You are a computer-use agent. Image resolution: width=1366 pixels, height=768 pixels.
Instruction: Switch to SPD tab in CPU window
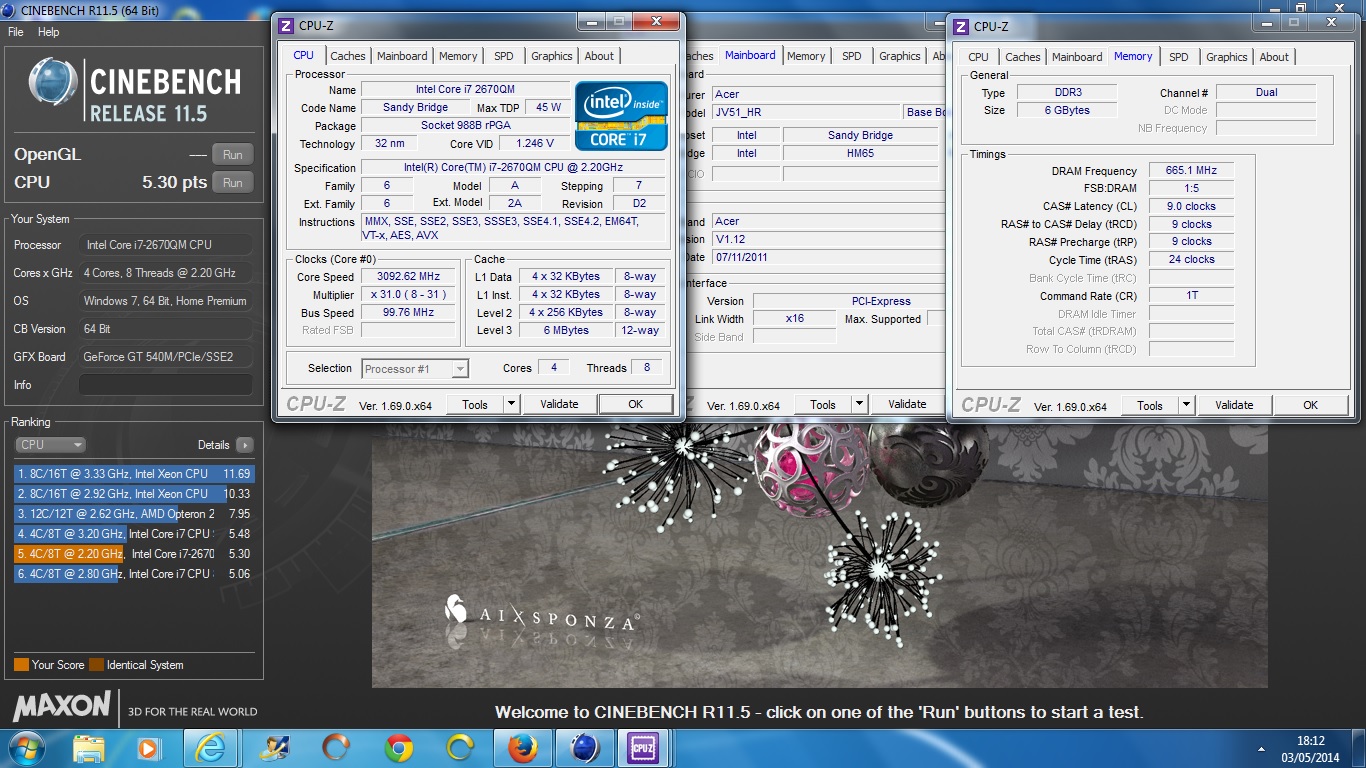click(x=504, y=56)
